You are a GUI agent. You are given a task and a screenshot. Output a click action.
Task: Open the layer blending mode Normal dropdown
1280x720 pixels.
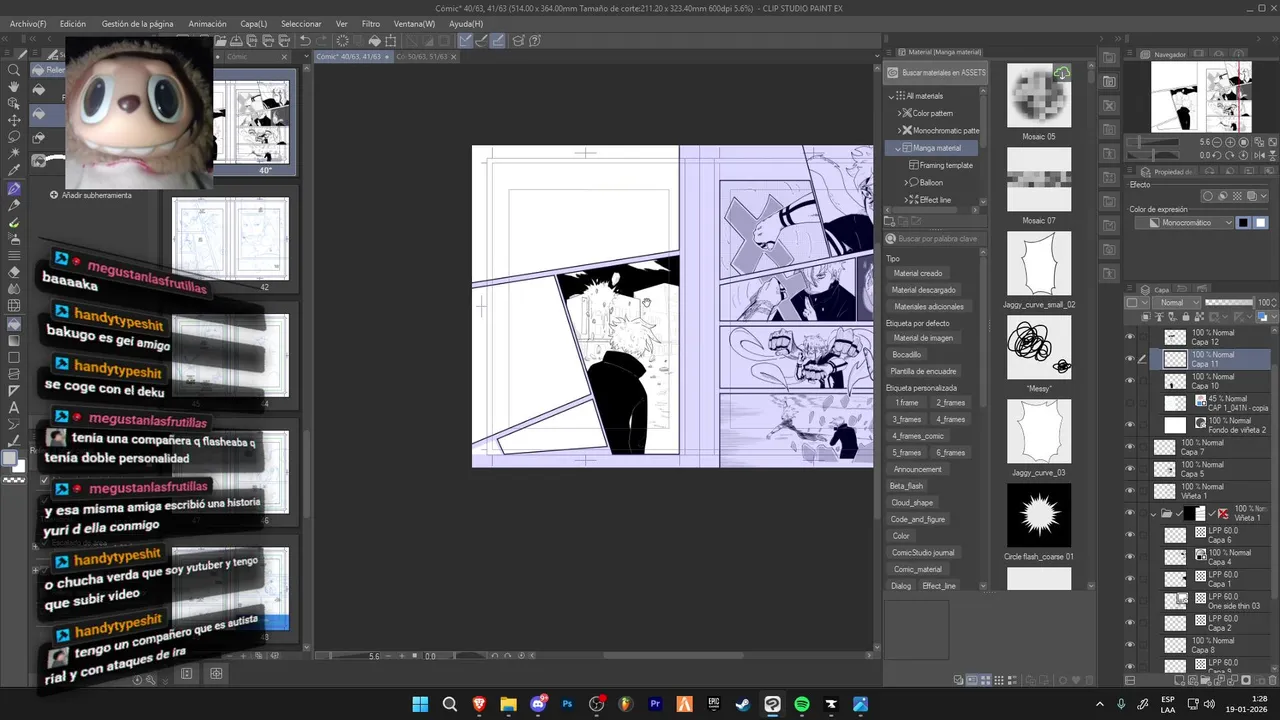coord(1177,302)
